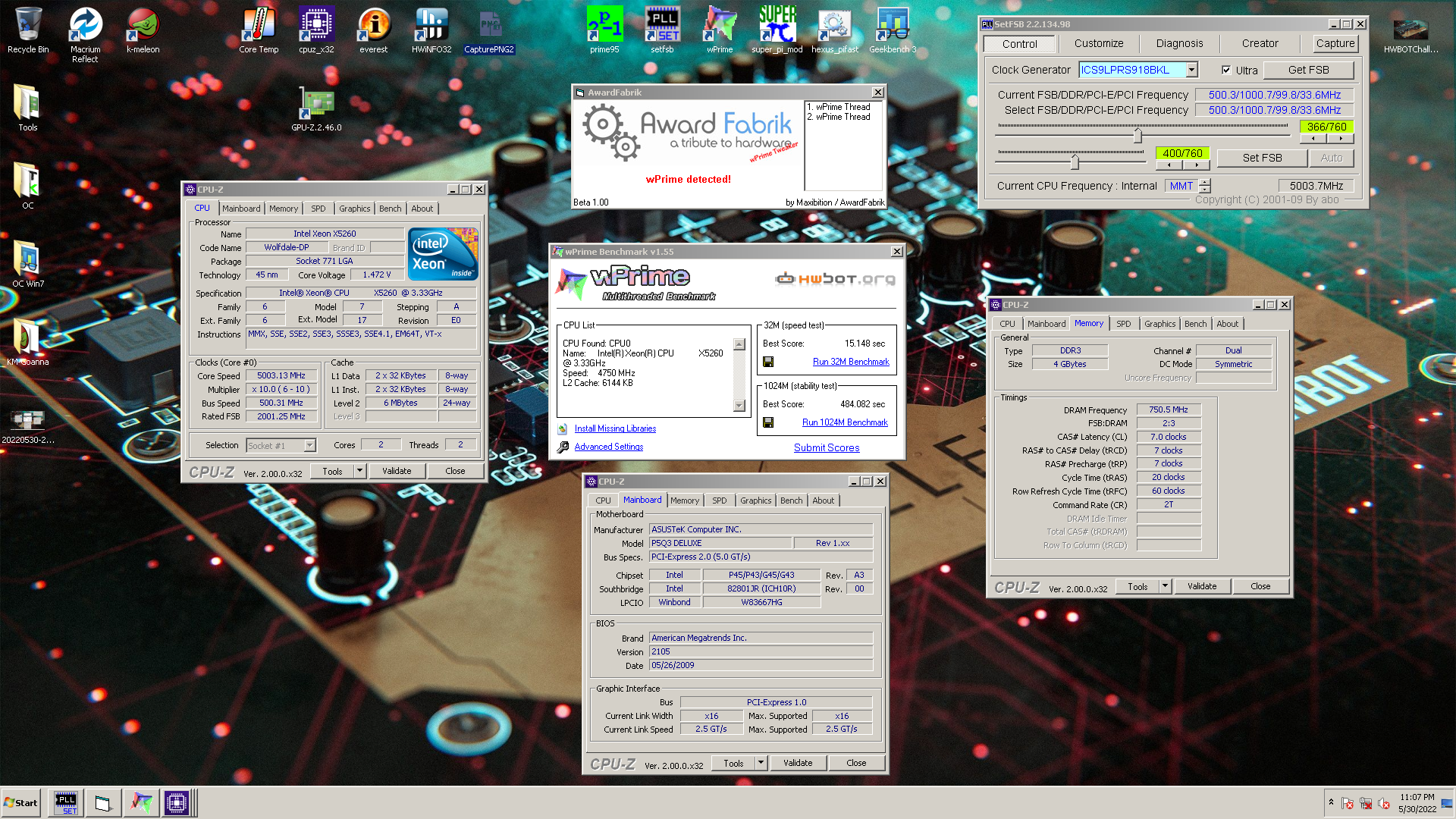Viewport: 1456px width, 819px height.
Task: Open SPD tab in CPU-Z Memory window
Action: click(x=1123, y=324)
